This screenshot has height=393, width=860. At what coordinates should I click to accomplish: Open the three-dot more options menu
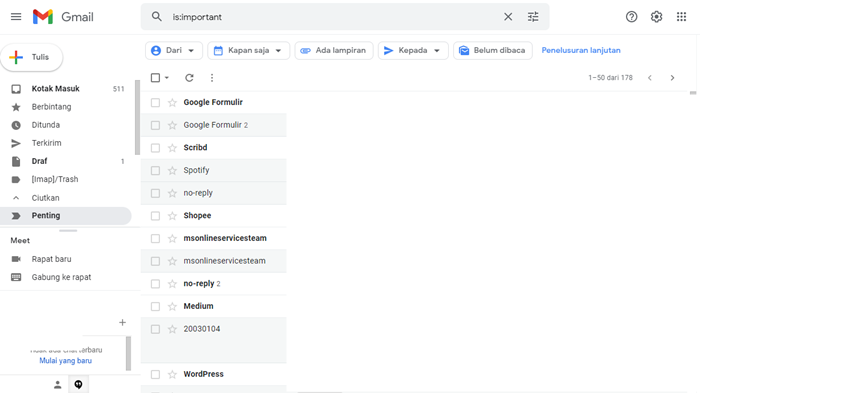[212, 78]
